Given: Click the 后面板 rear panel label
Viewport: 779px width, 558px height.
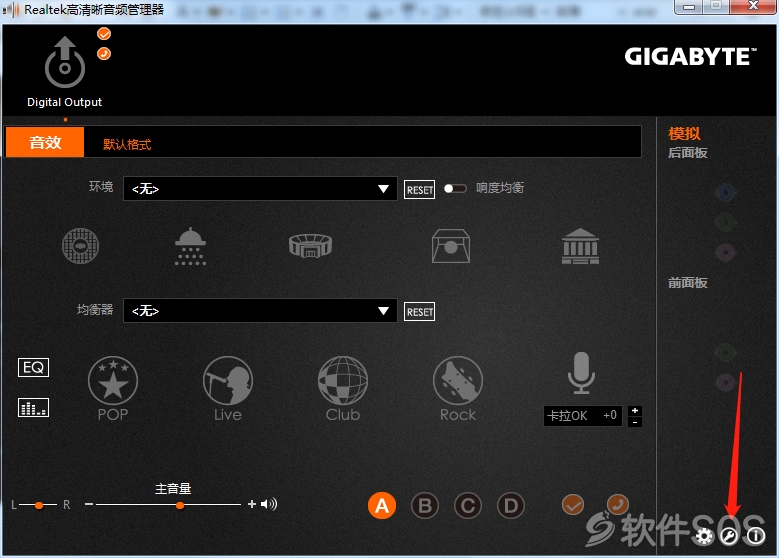Looking at the screenshot, I should pos(688,153).
